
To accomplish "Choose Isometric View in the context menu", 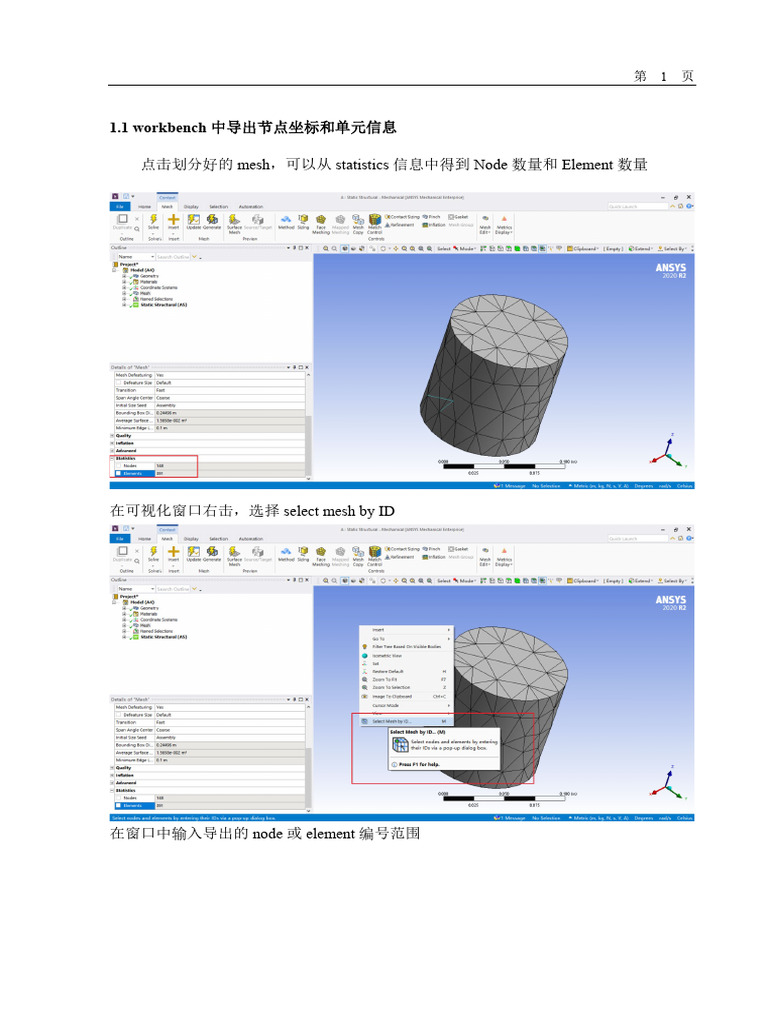I will coord(406,655).
